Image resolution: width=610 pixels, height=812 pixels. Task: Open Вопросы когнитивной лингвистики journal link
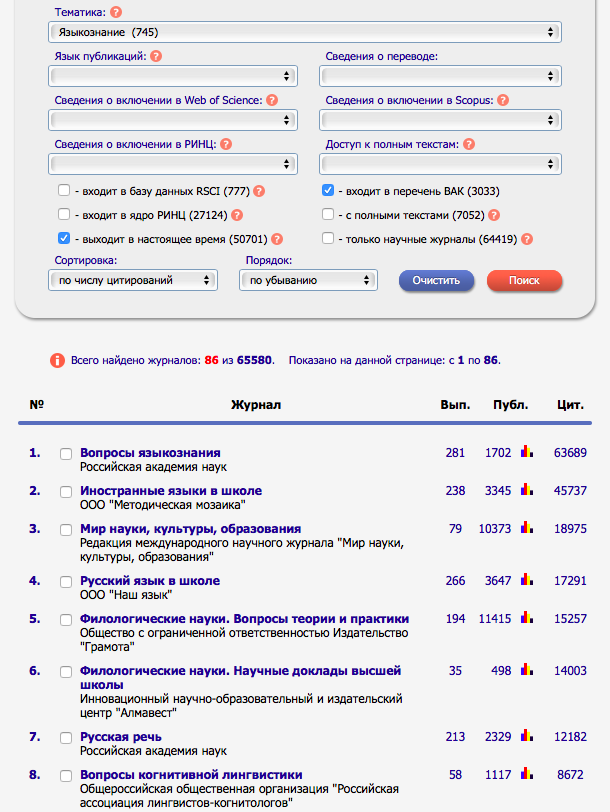tap(191, 775)
